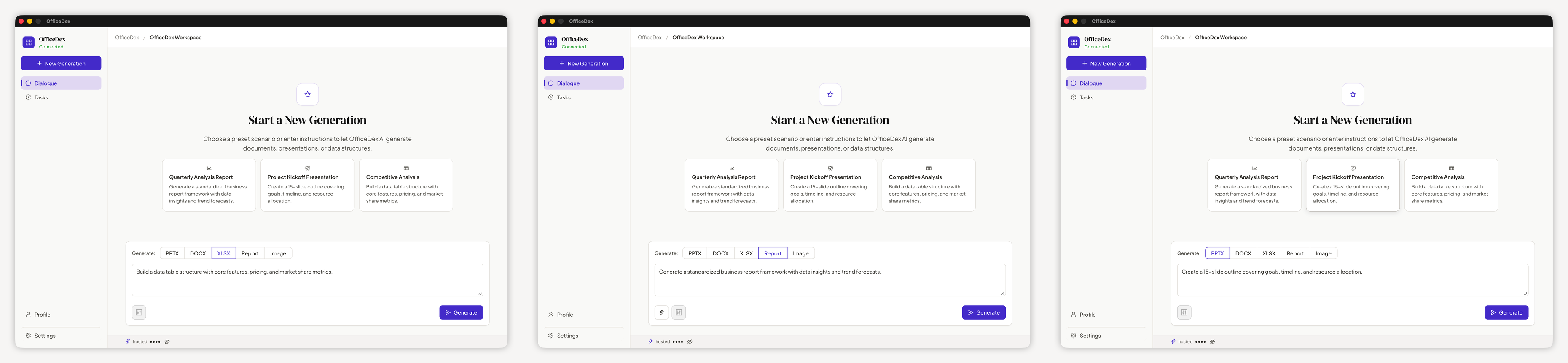
Task: Attach a file with the paperclip icon
Action: [x=662, y=312]
